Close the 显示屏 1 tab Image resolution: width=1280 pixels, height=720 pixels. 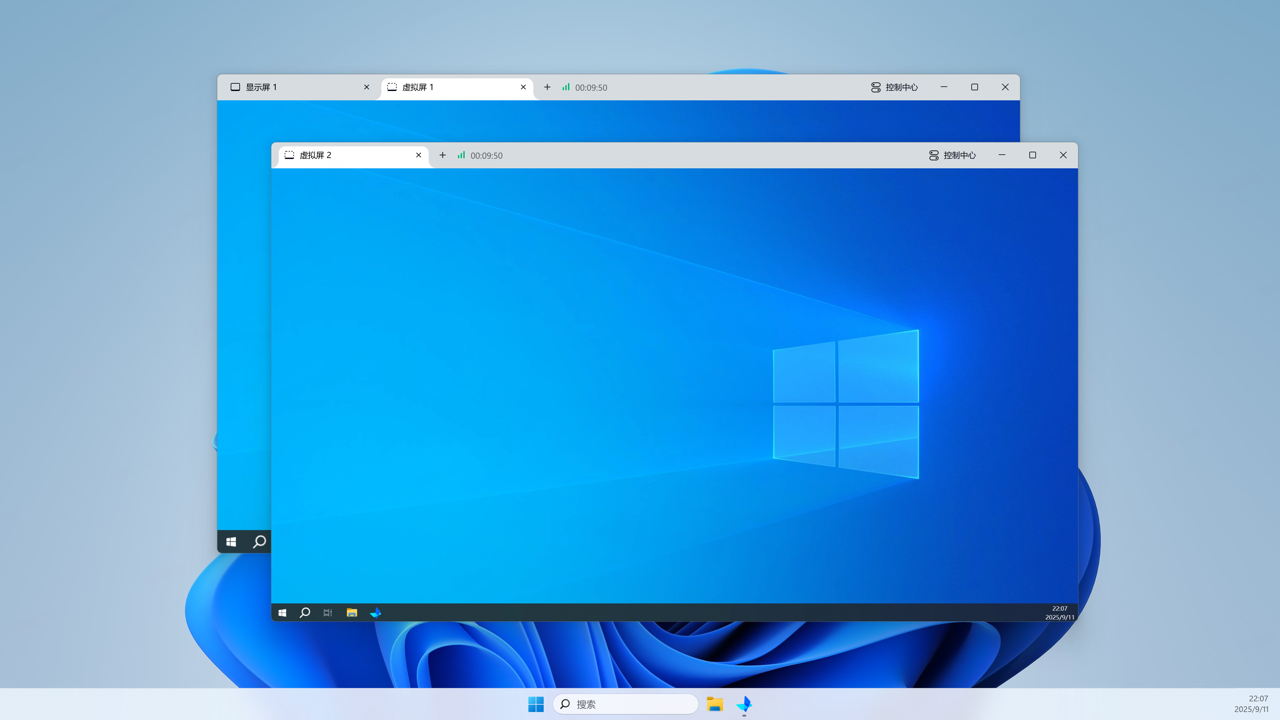(x=366, y=88)
